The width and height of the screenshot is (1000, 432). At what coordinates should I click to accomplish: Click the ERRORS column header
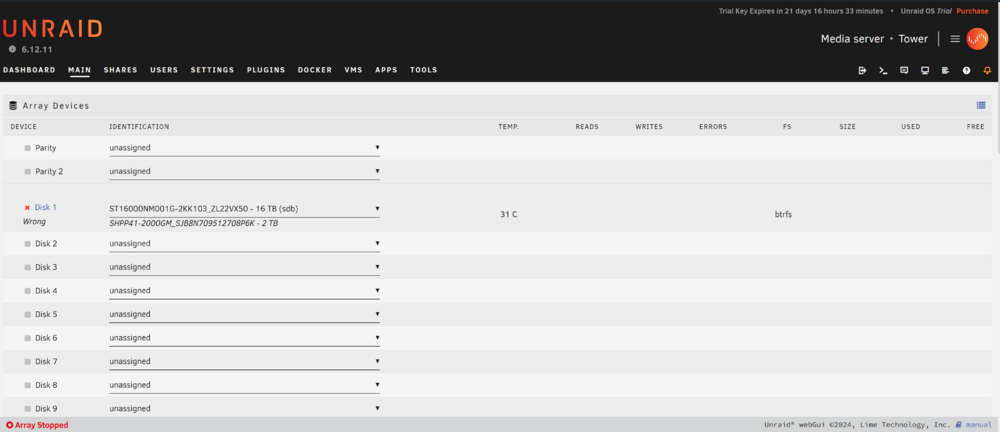[x=713, y=127]
